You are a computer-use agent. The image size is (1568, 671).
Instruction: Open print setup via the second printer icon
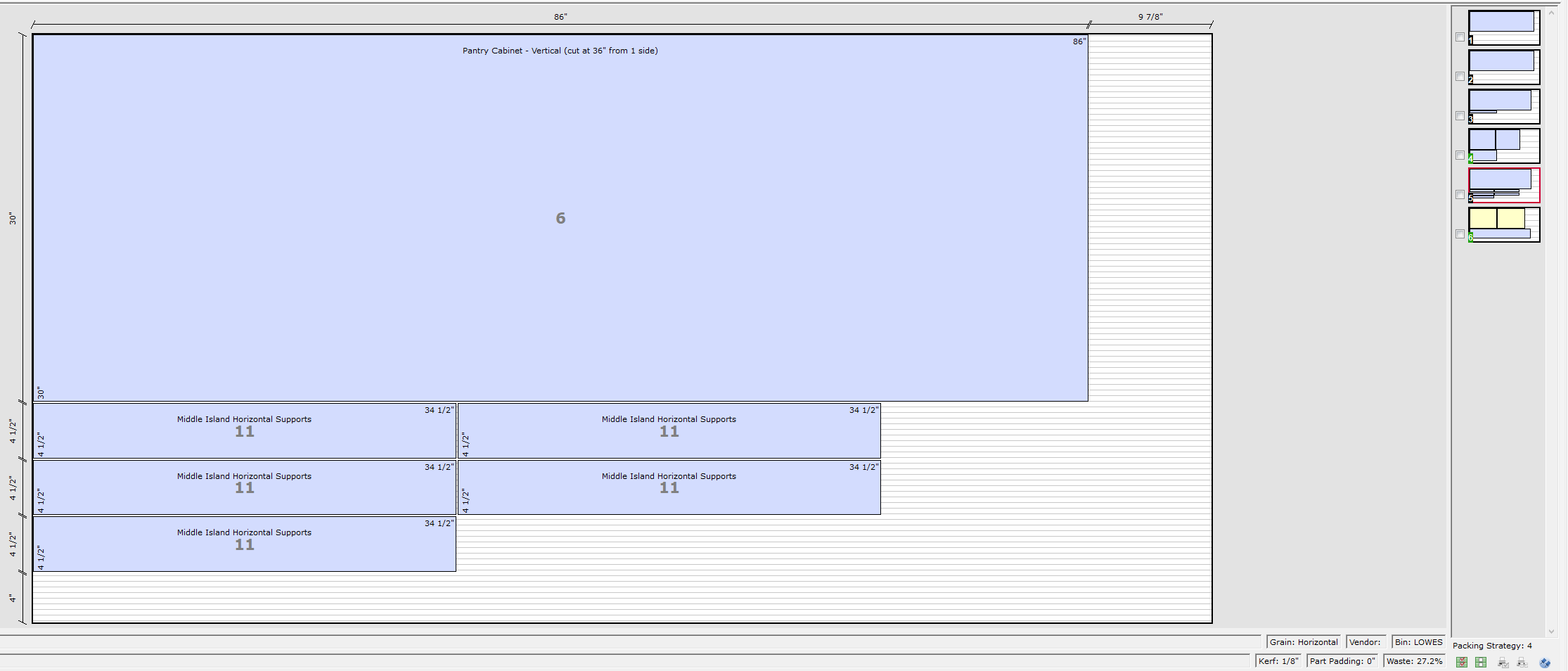[x=1521, y=662]
